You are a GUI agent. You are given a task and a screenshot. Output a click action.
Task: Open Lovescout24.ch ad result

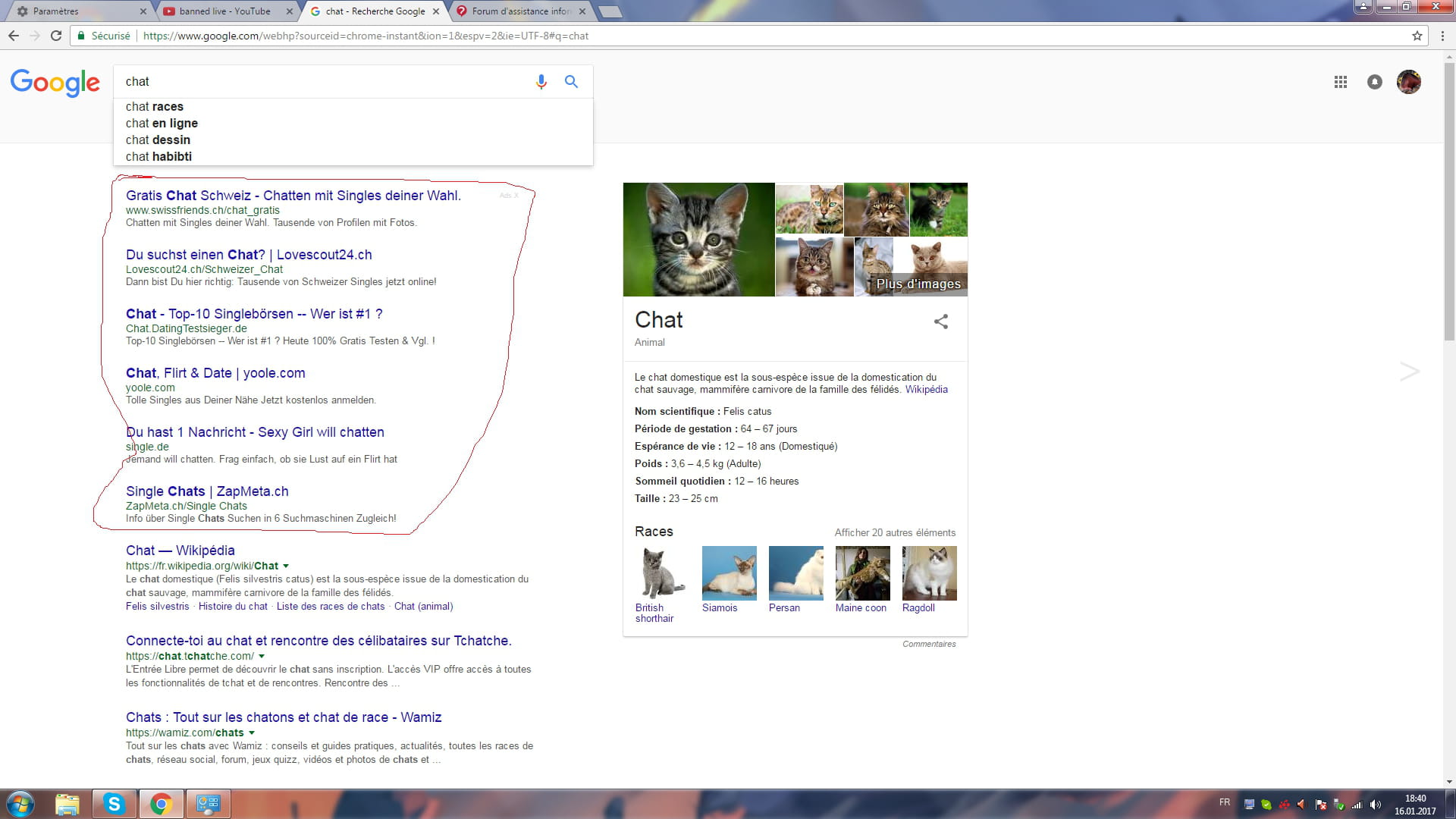(x=249, y=254)
